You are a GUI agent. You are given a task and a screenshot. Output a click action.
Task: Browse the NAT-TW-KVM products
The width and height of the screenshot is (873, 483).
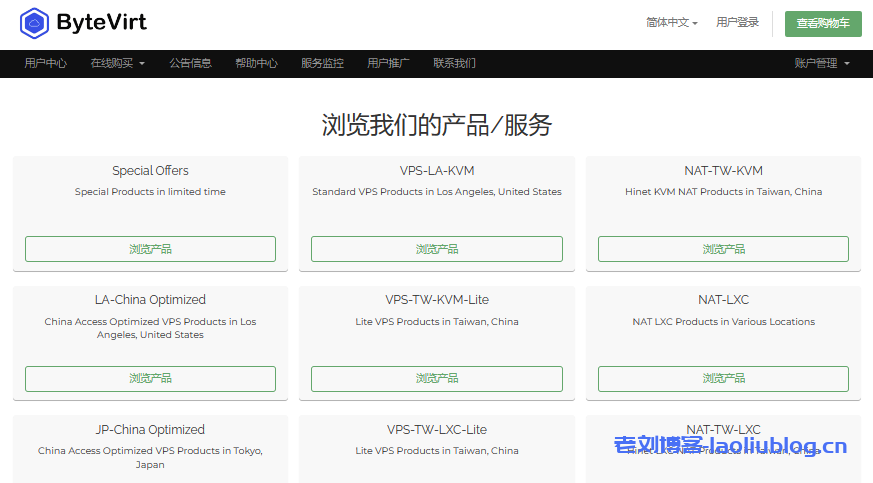(723, 249)
